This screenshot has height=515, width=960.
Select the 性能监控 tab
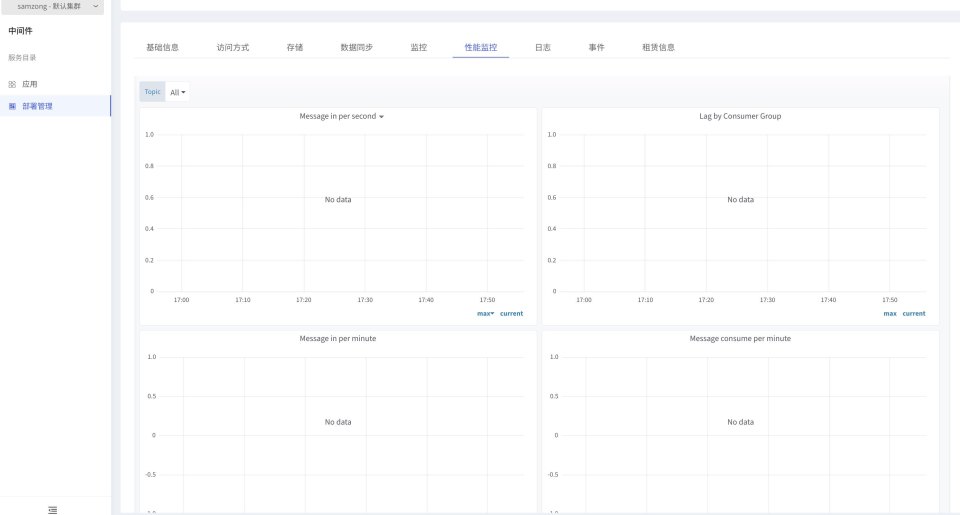[x=480, y=47]
